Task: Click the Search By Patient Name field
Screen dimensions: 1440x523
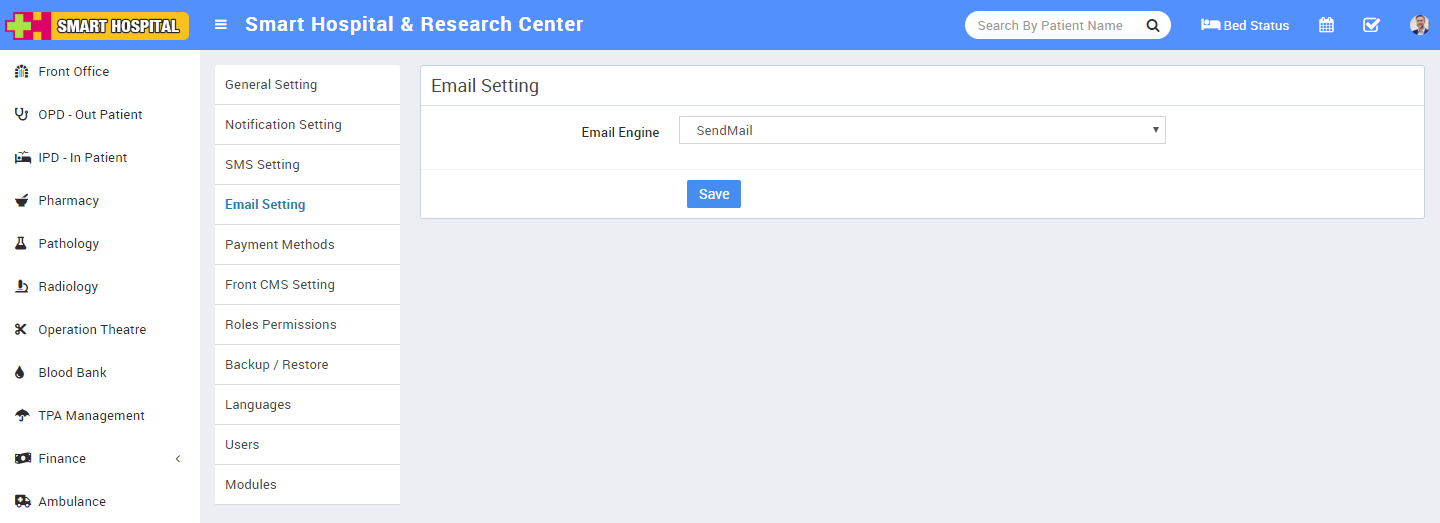Action: (1050, 25)
